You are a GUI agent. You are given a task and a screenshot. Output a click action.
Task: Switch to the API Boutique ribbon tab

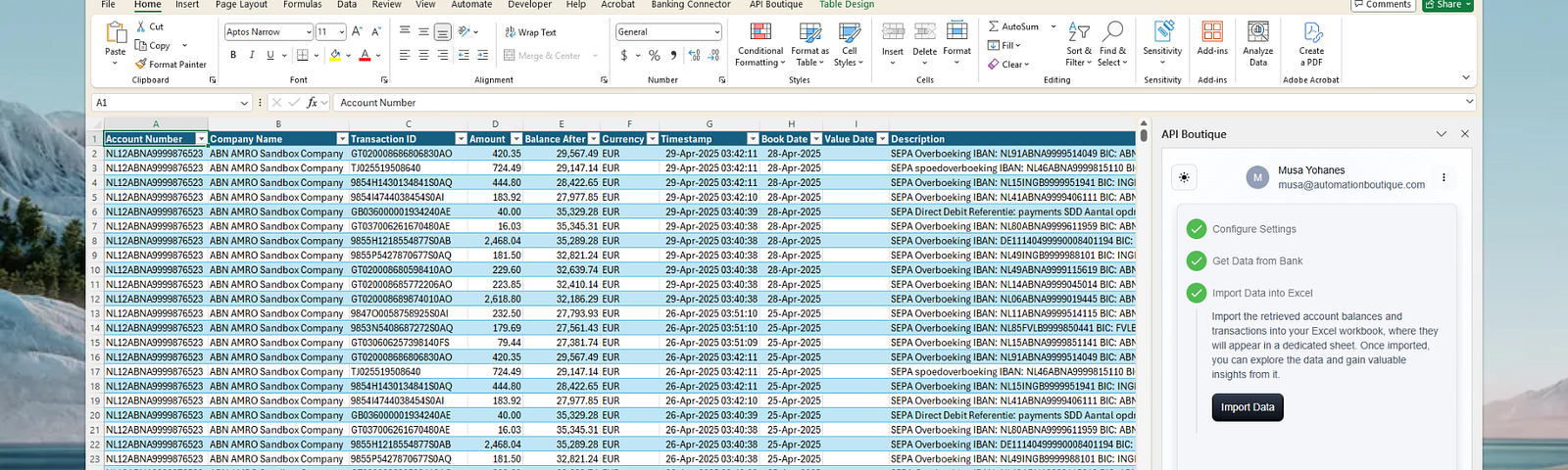(x=776, y=5)
